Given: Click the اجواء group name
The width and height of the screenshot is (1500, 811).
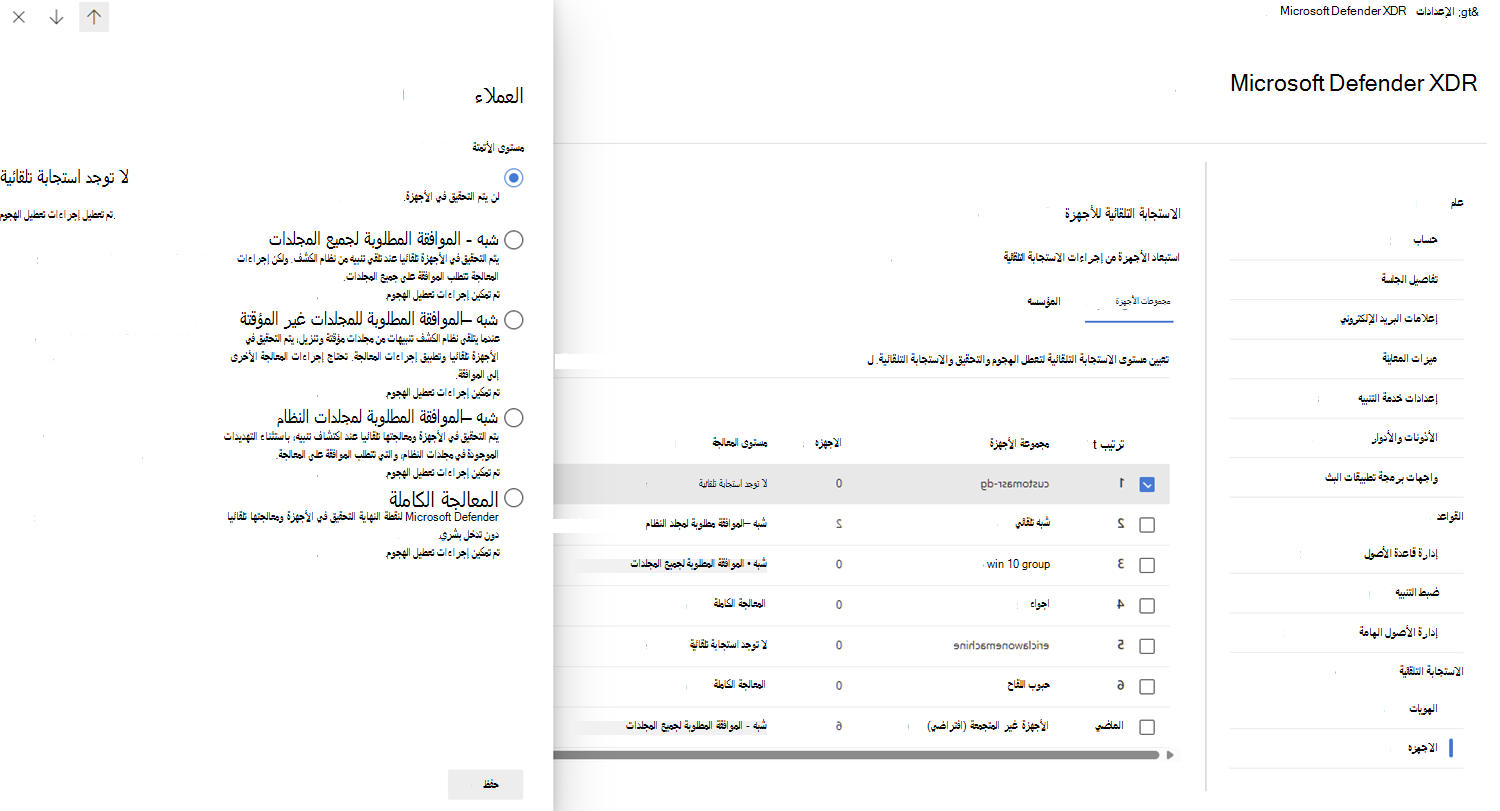Looking at the screenshot, I should 1042,605.
